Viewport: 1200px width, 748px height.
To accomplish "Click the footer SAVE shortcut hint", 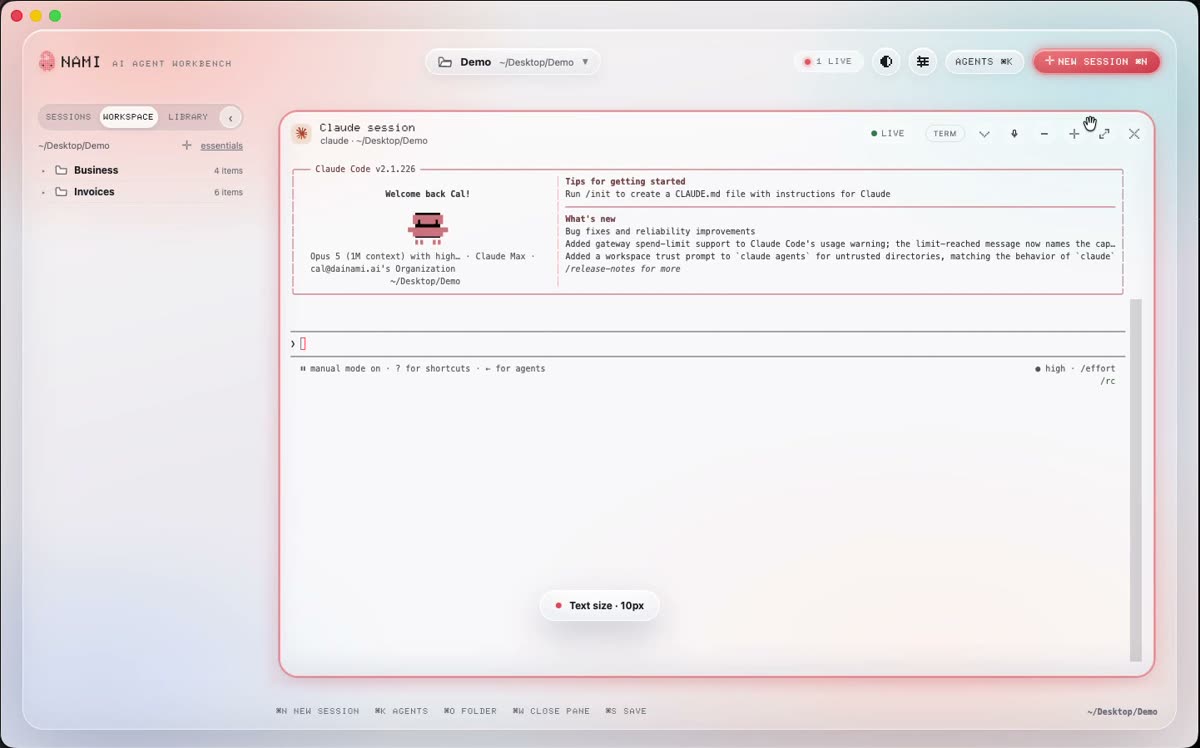I will (x=626, y=711).
